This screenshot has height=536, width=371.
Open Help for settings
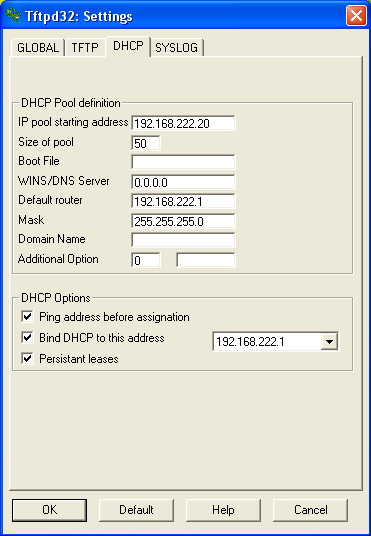[223, 510]
